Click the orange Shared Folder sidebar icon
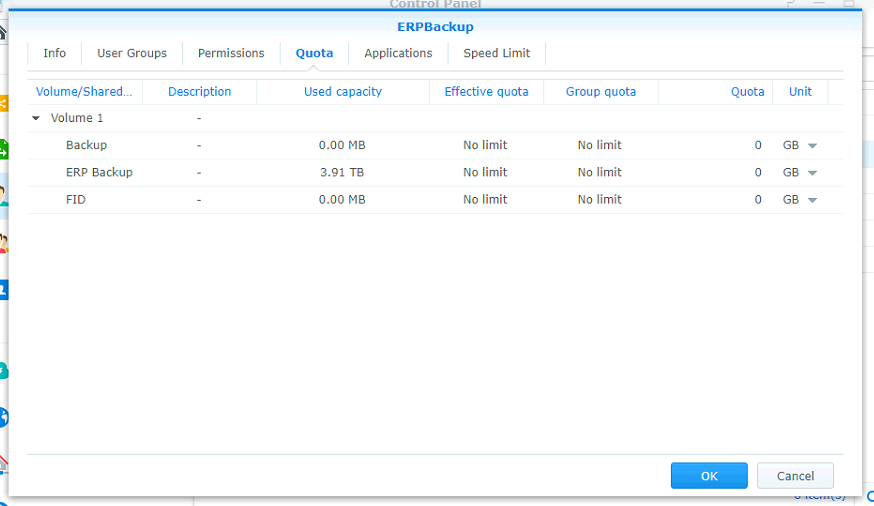This screenshot has height=506, width=874. 4,103
